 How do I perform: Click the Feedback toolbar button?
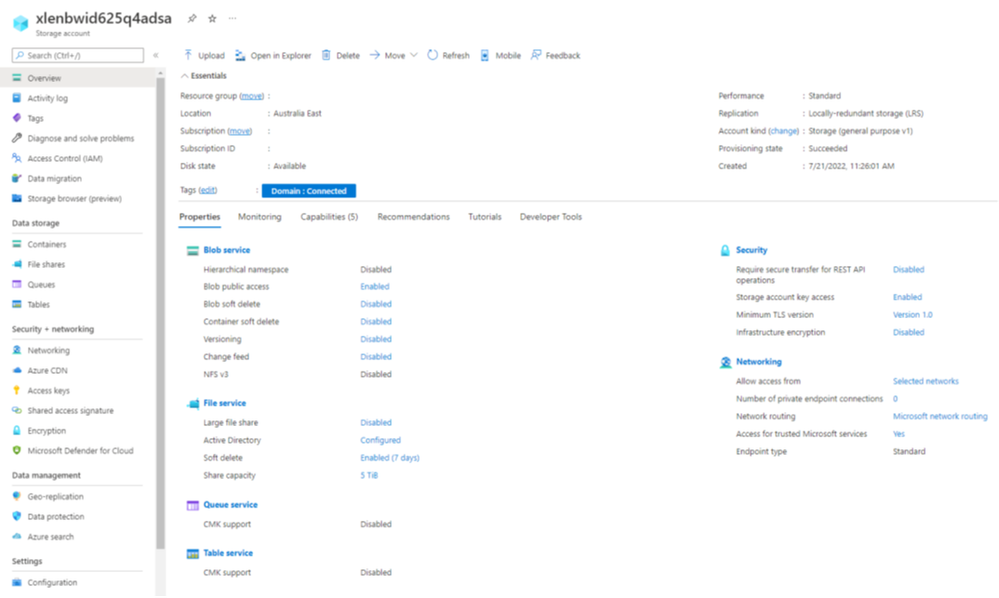555,55
